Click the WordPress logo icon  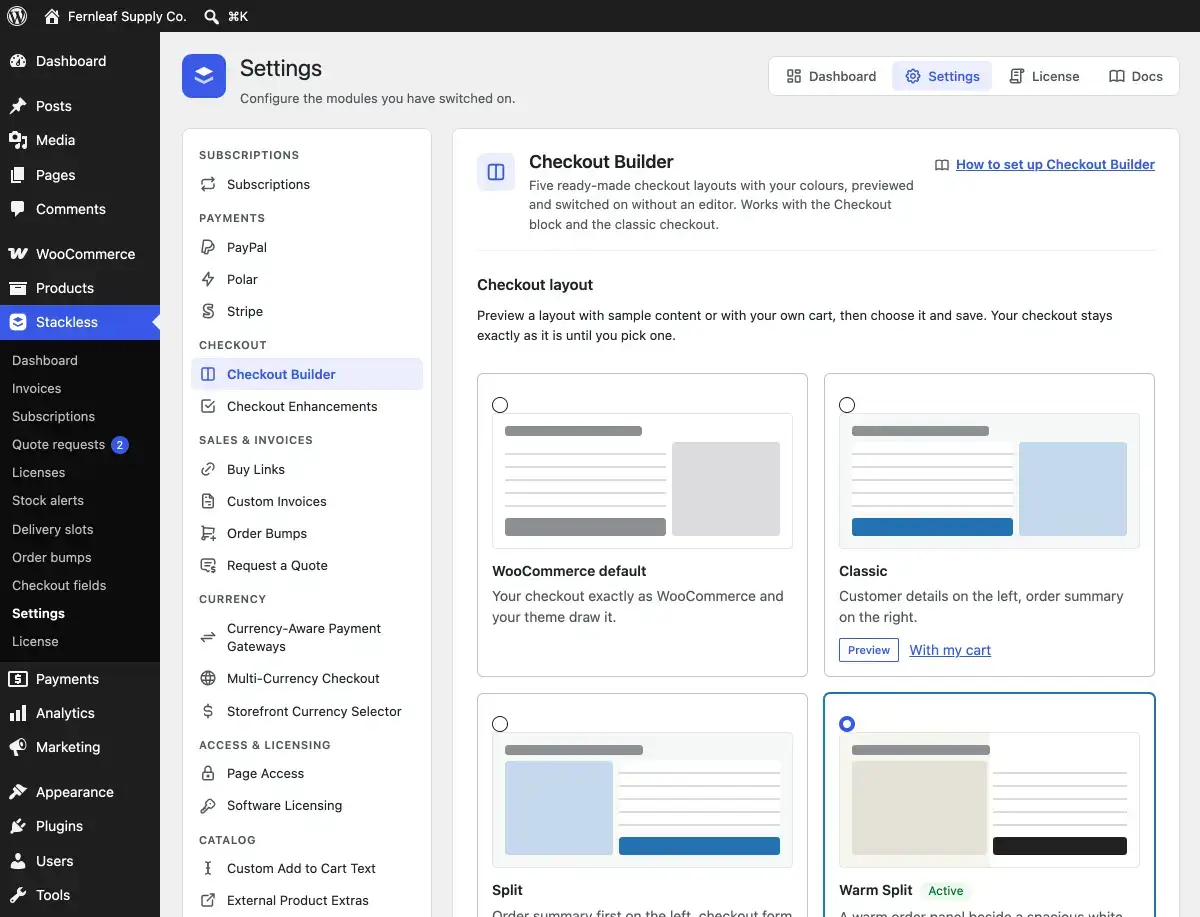[x=16, y=16]
